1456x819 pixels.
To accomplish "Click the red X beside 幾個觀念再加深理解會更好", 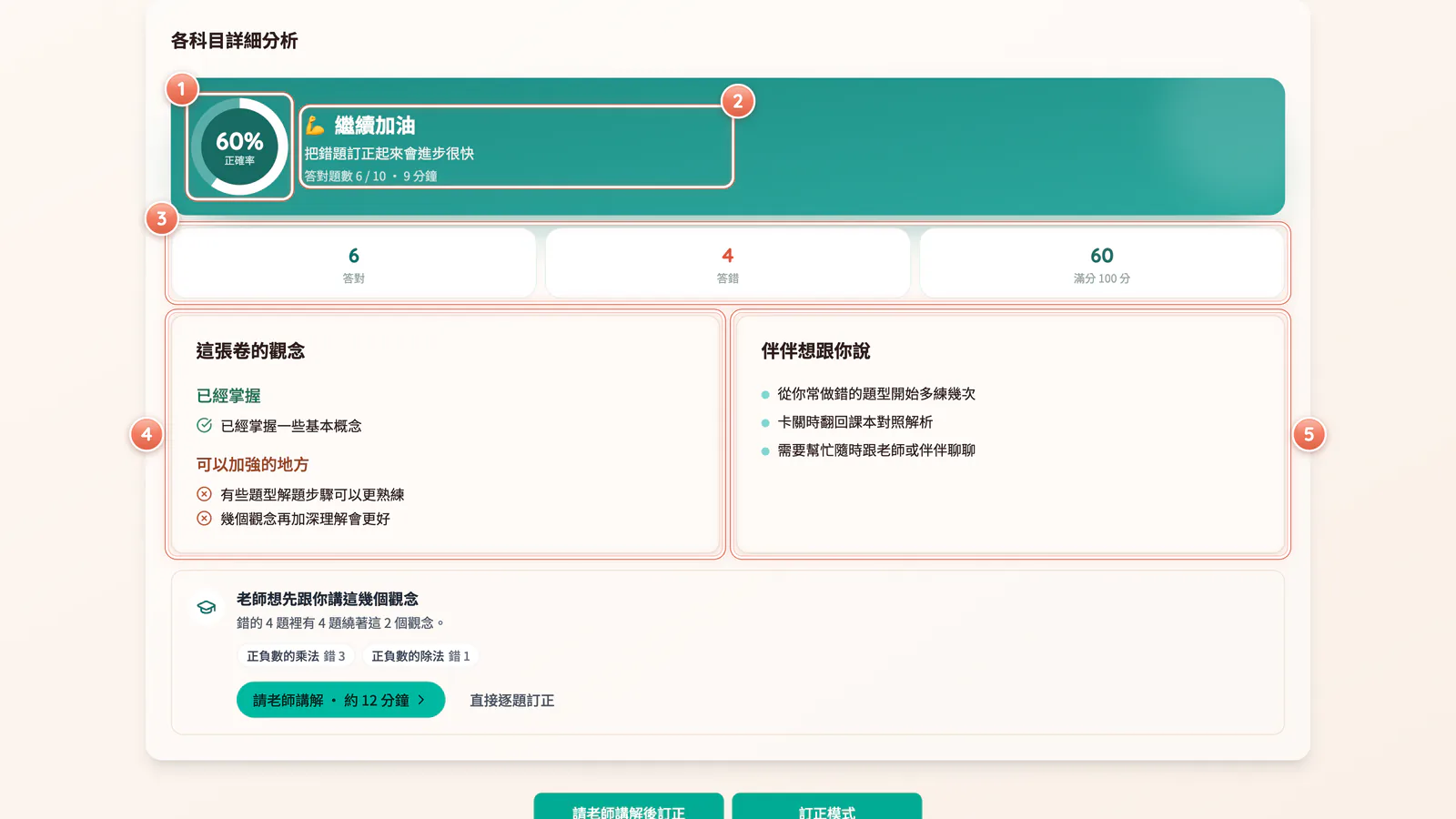I will (x=205, y=519).
